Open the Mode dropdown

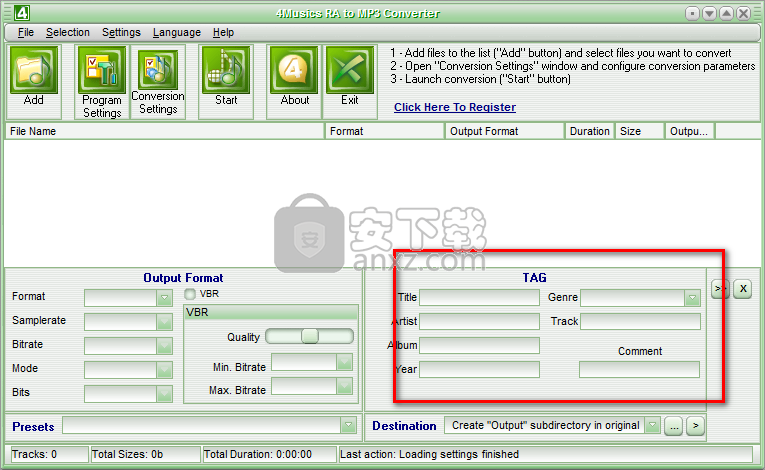tap(164, 369)
